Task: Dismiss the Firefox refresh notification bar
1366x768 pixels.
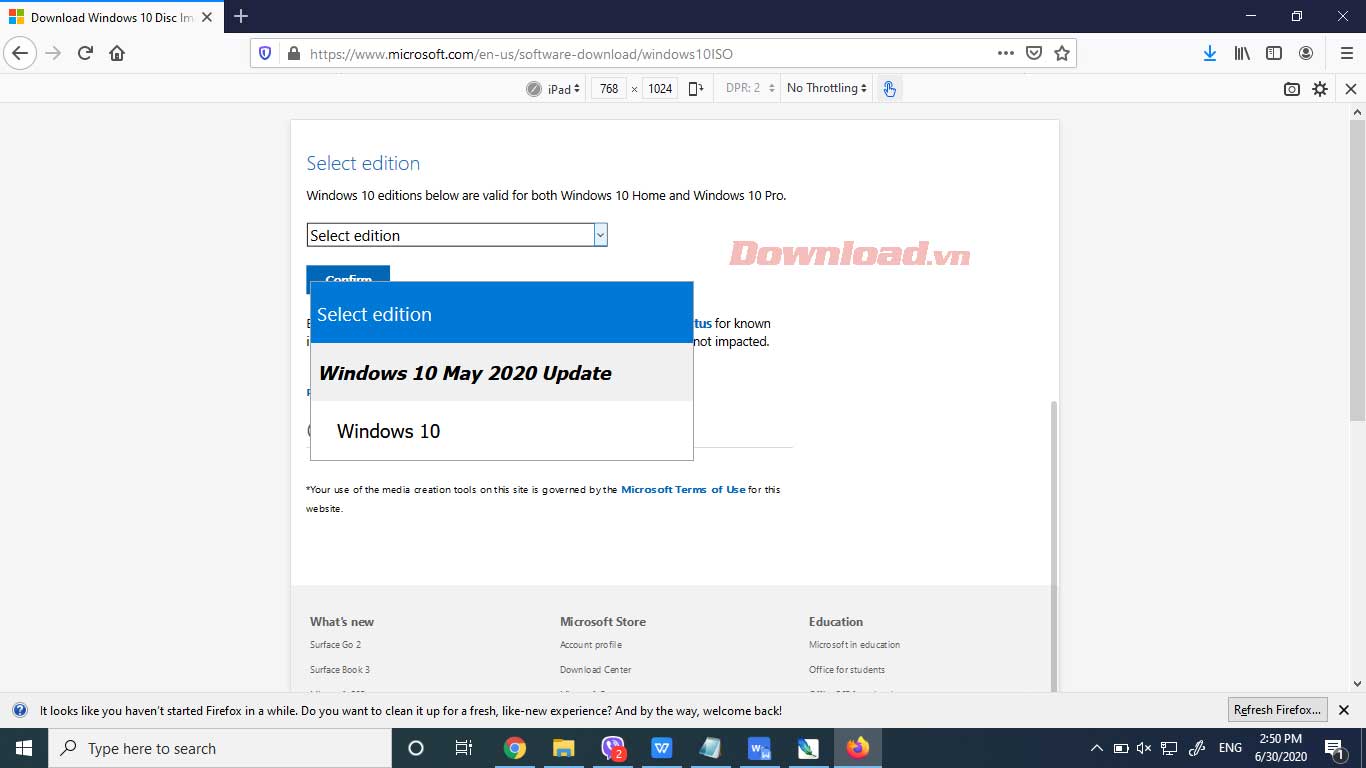Action: 1344,710
